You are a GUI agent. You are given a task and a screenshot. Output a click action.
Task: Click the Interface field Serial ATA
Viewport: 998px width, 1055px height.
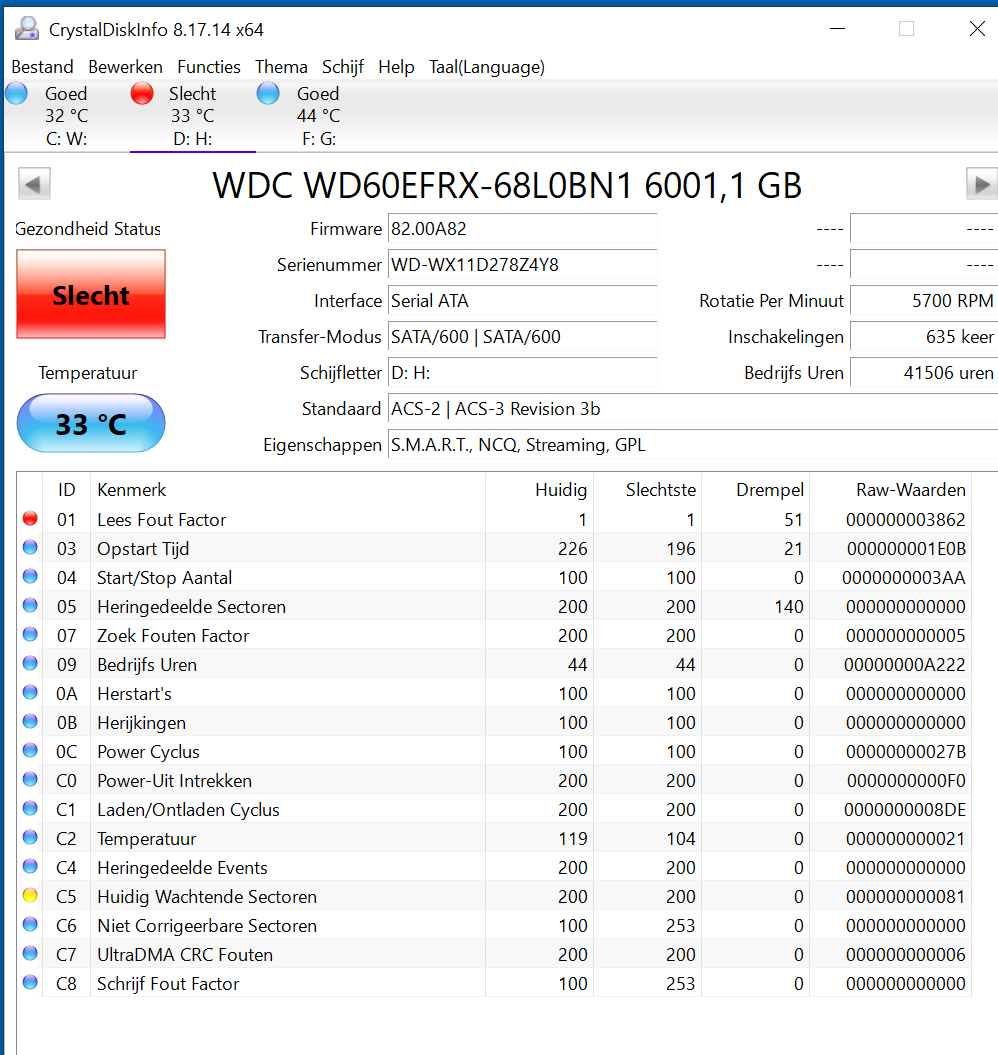[x=522, y=301]
